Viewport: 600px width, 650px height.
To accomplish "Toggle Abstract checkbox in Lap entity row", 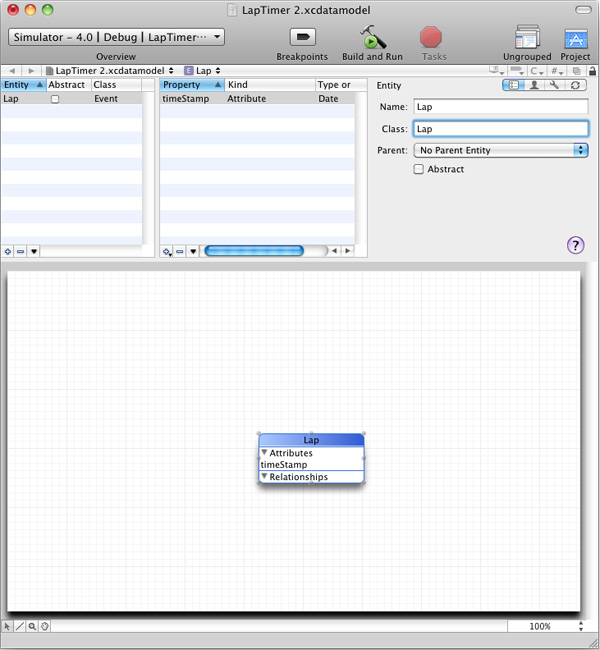I will pyautogui.click(x=55, y=99).
